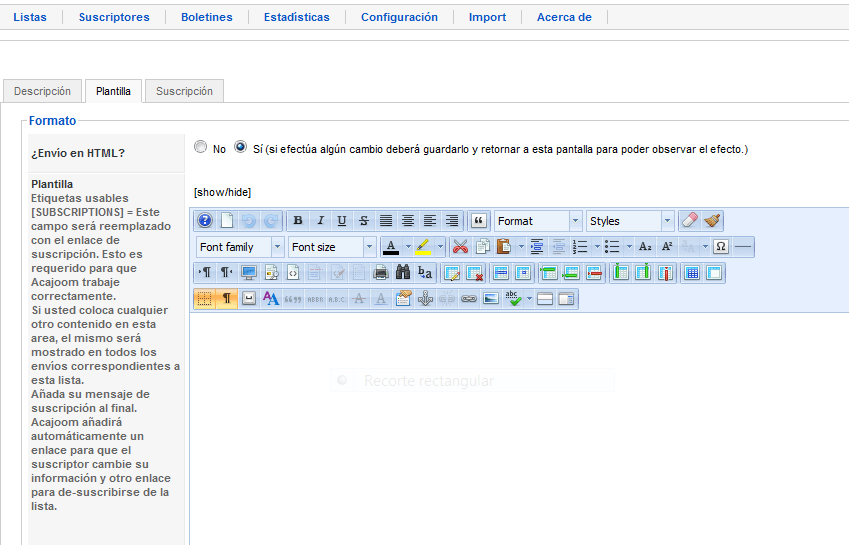849x545 pixels.
Task: Expand the highlight color picker arrow
Action: [x=440, y=247]
